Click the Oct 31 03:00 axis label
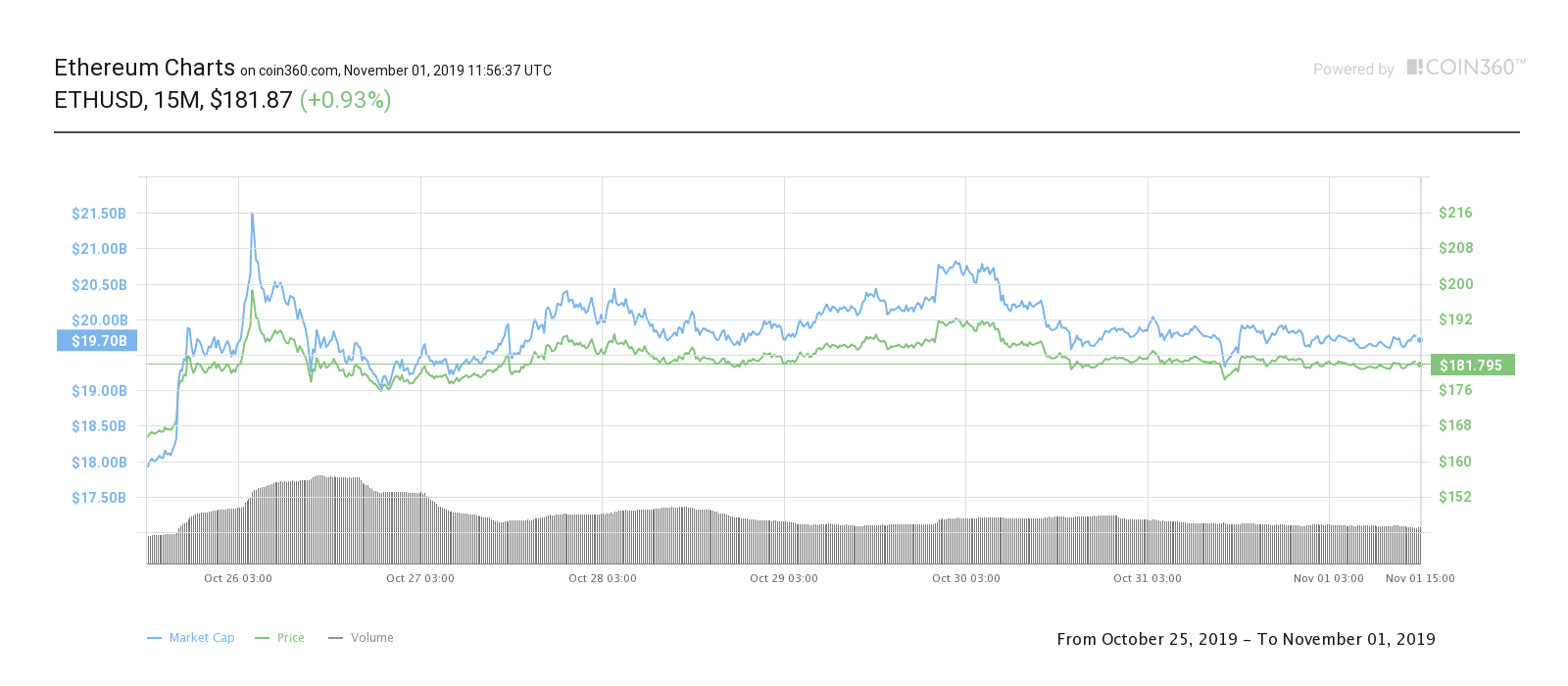Image resolution: width=1568 pixels, height=686 pixels. click(x=1148, y=578)
